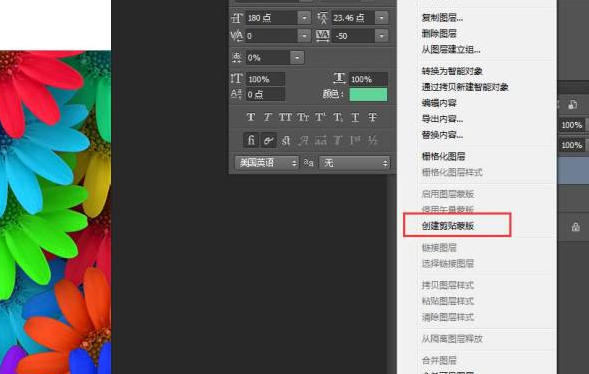
Task: Click the smart object filter icon in Layers panel
Action: pyautogui.click(x=572, y=105)
